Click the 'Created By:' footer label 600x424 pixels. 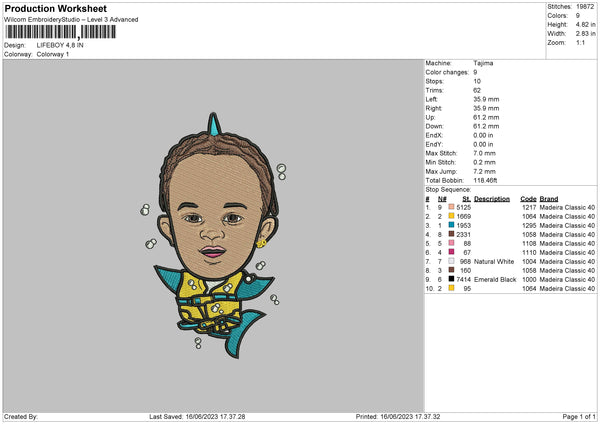21,416
